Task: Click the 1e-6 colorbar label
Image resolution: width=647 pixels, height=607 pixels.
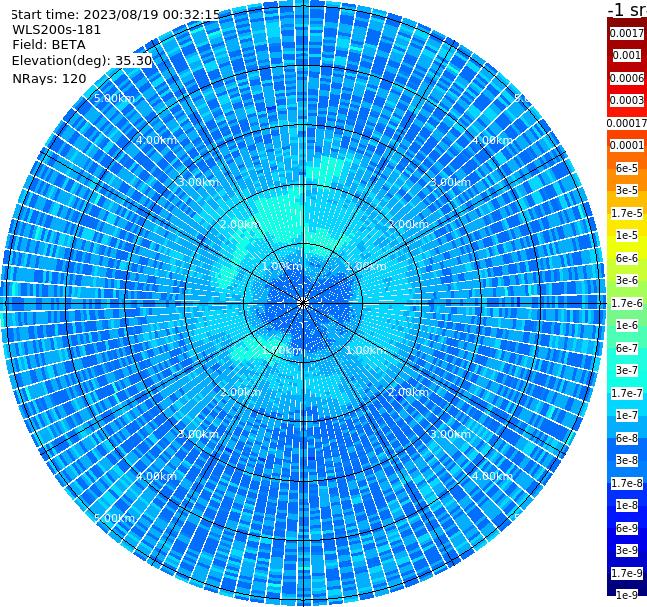Action: pyautogui.click(x=627, y=325)
